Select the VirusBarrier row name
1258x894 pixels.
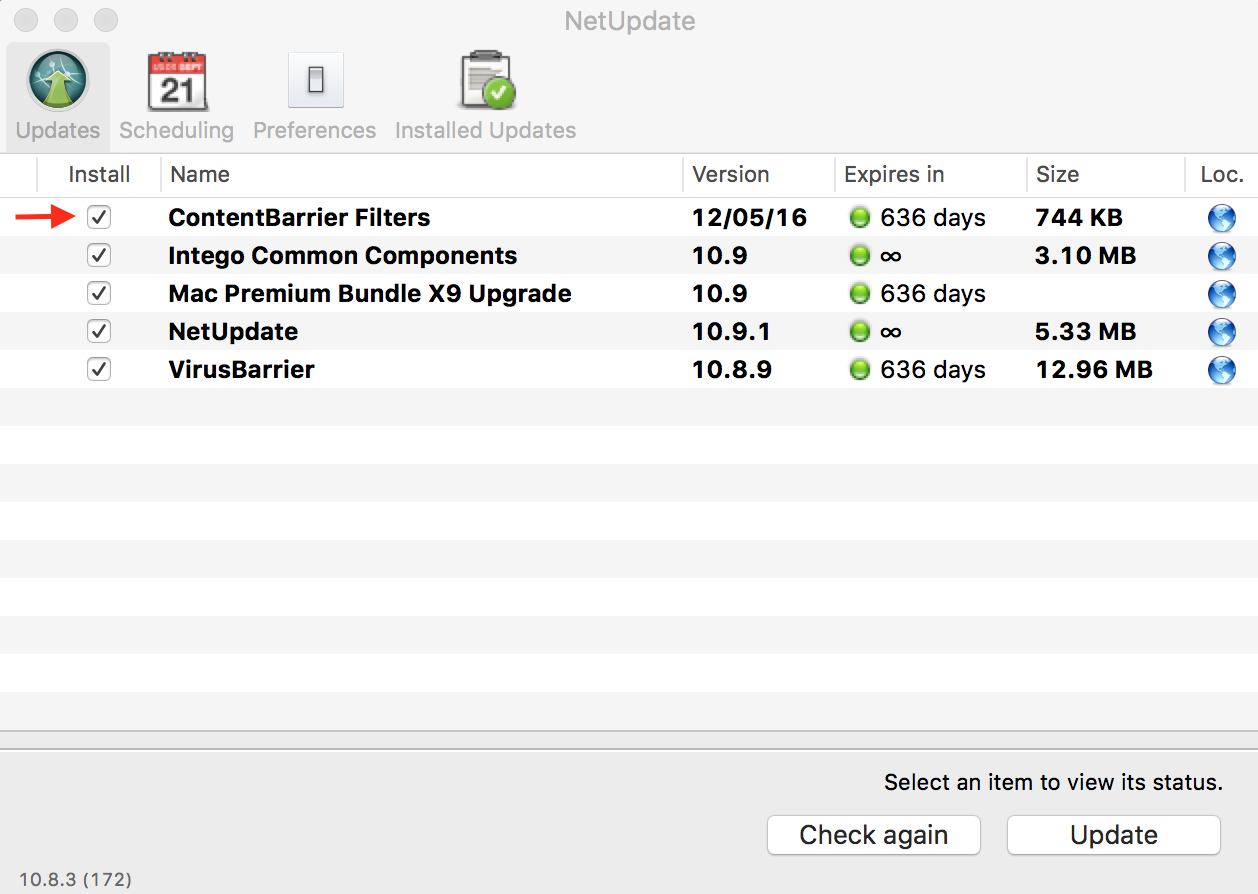[x=241, y=370]
